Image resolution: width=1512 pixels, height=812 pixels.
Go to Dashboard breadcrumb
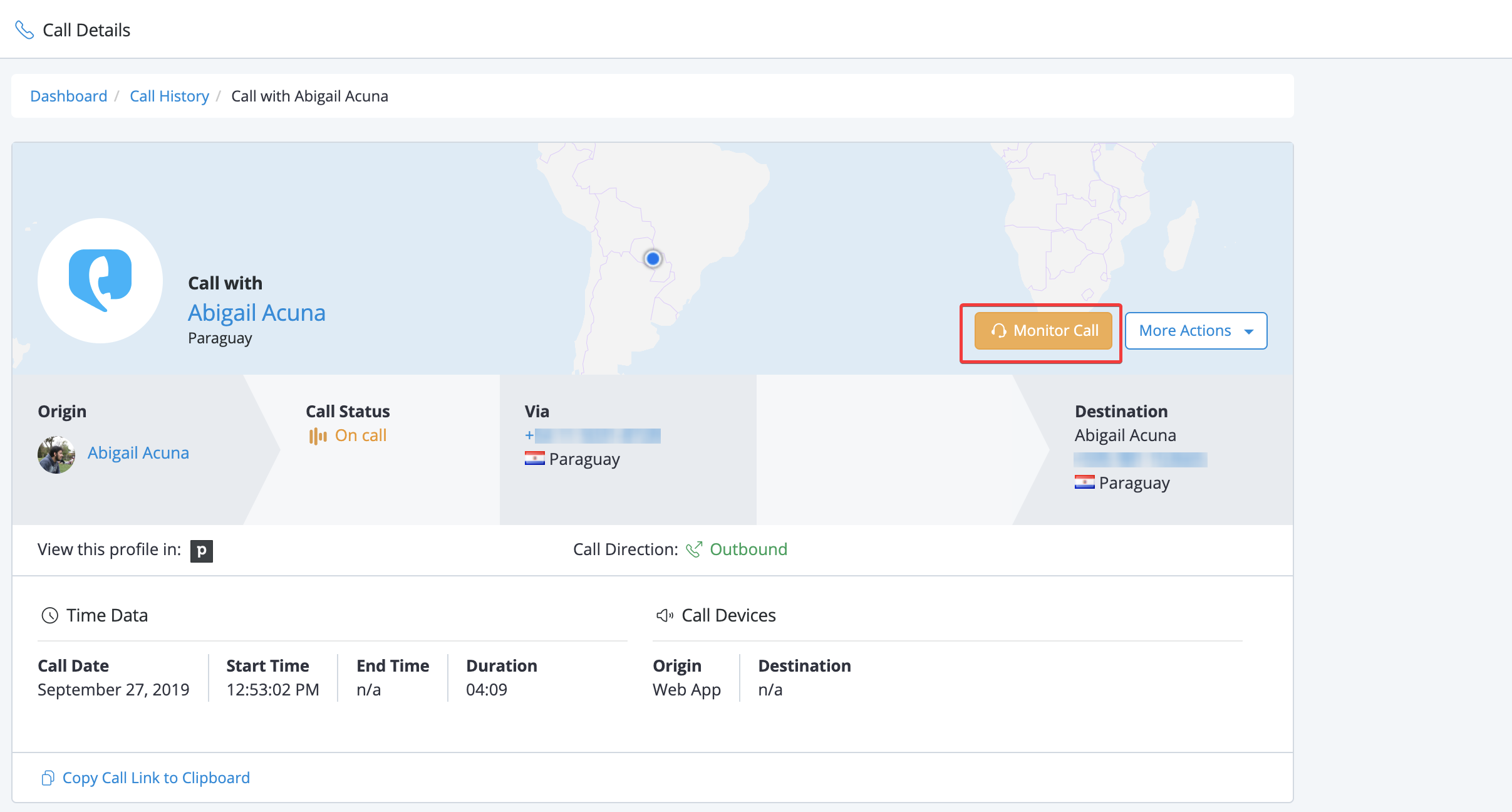[x=69, y=96]
